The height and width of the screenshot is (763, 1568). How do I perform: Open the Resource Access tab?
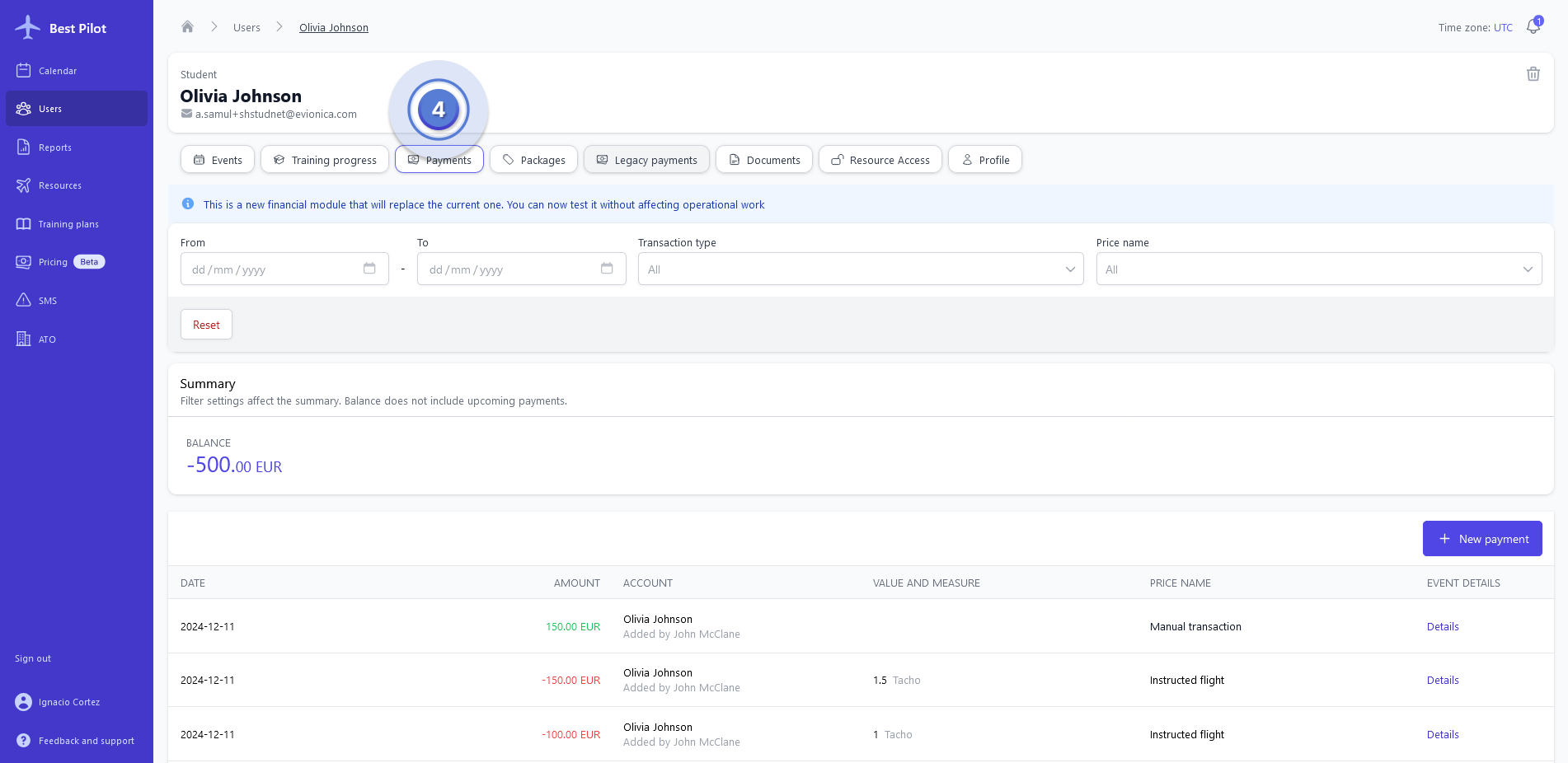click(x=880, y=160)
